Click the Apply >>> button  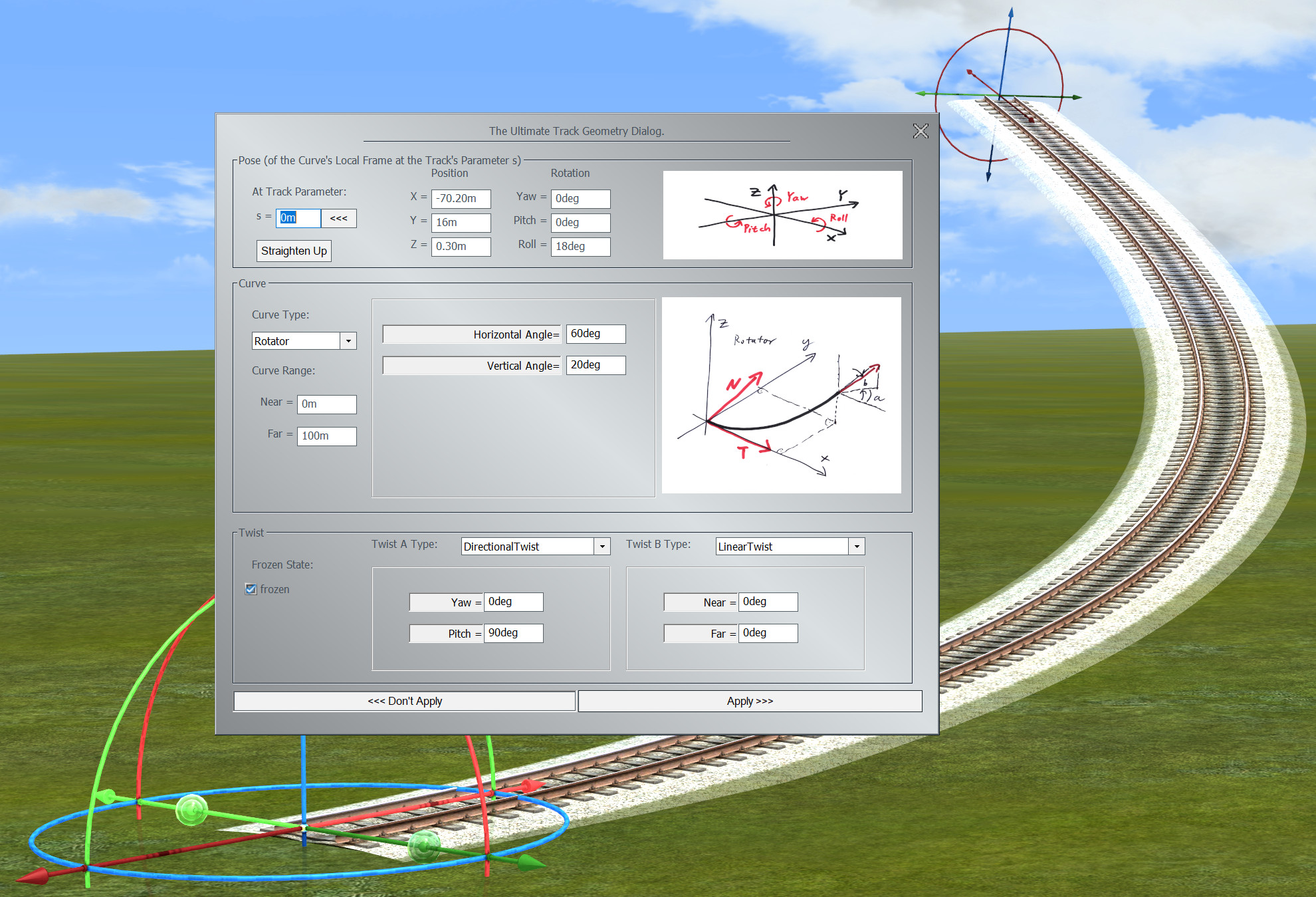[x=750, y=701]
